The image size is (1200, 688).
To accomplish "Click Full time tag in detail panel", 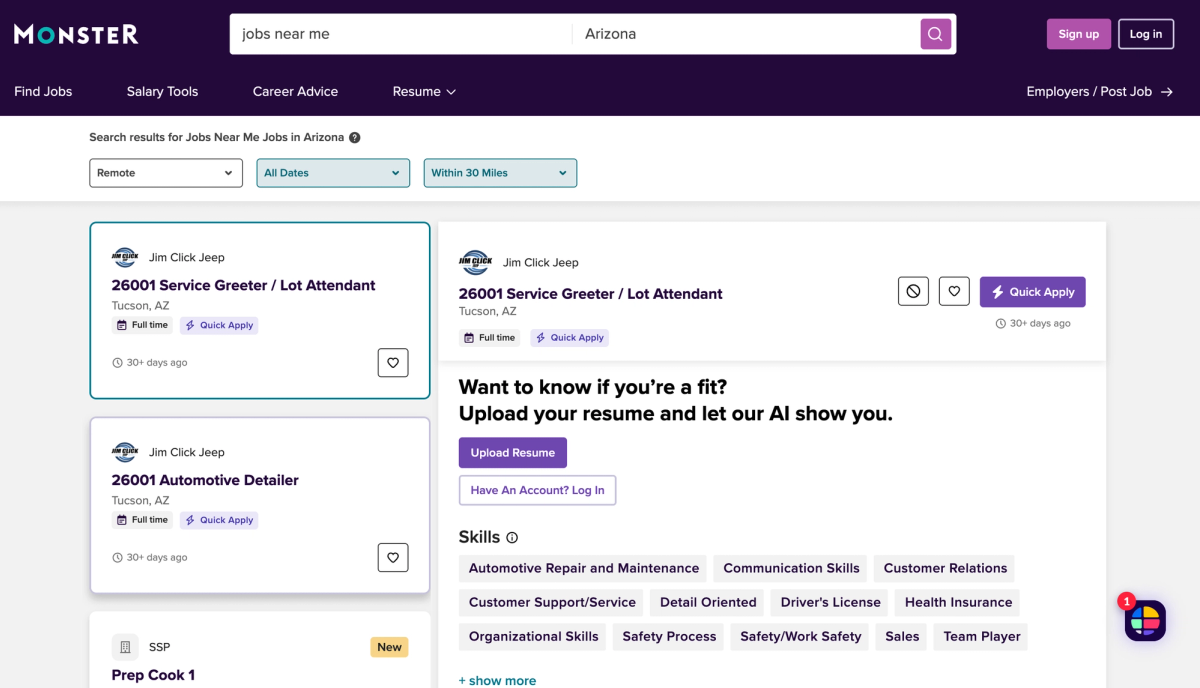I will (490, 338).
